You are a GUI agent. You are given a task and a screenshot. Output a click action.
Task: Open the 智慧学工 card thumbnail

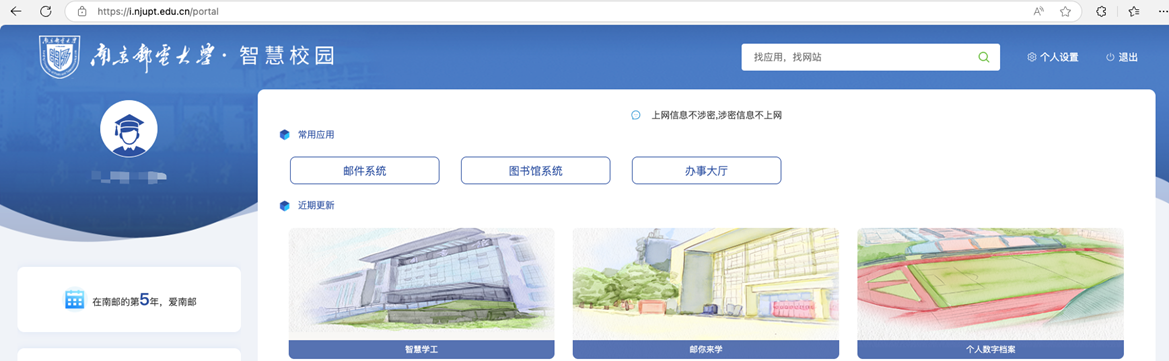(421, 284)
